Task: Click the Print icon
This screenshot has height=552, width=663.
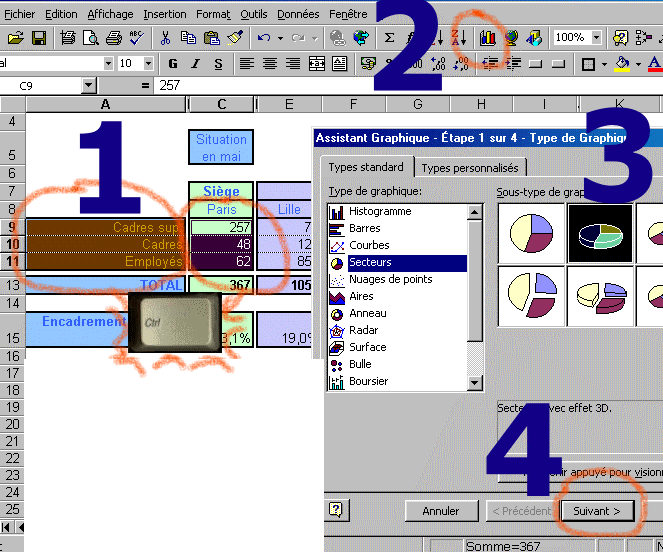Action: coord(113,38)
